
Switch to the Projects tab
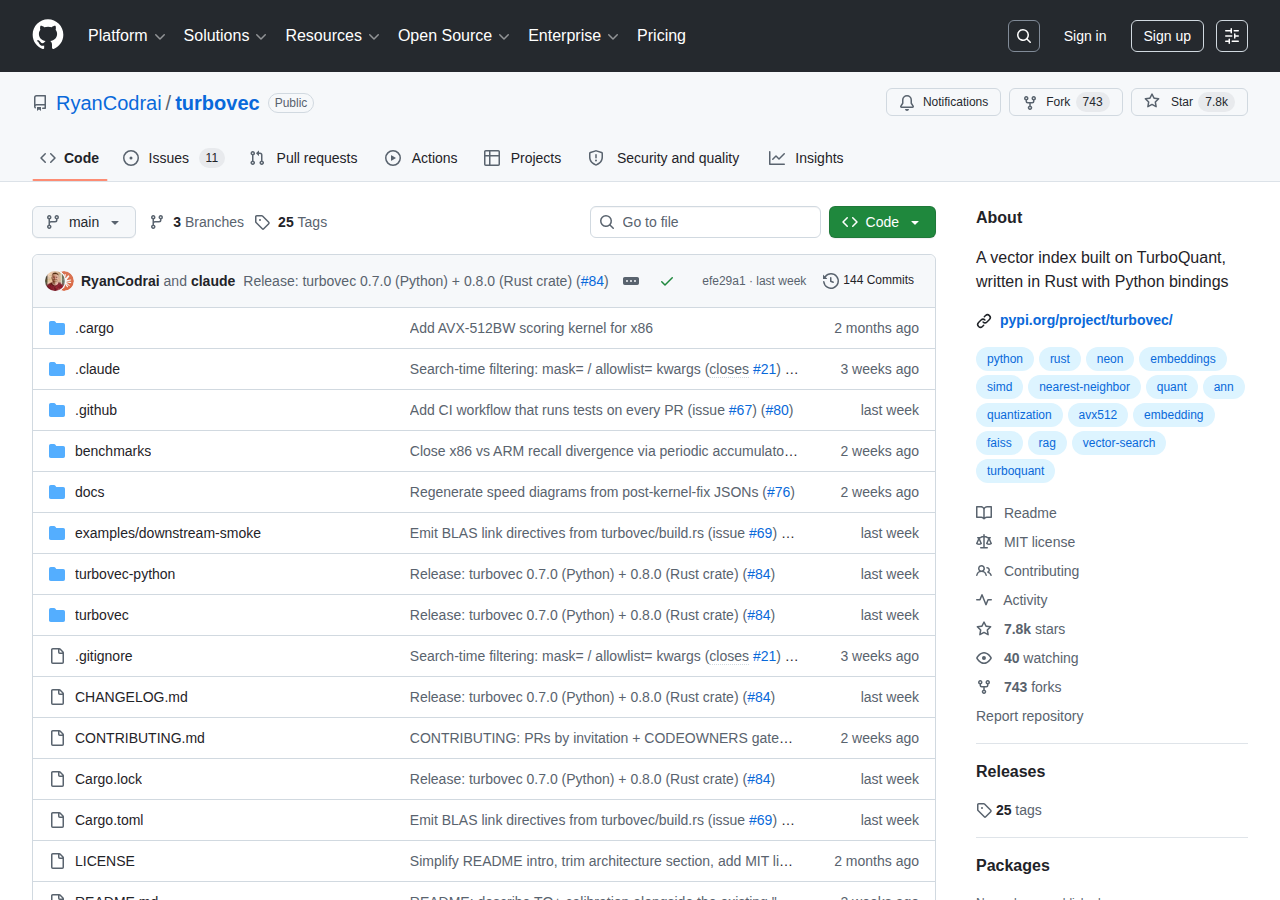coord(522,158)
